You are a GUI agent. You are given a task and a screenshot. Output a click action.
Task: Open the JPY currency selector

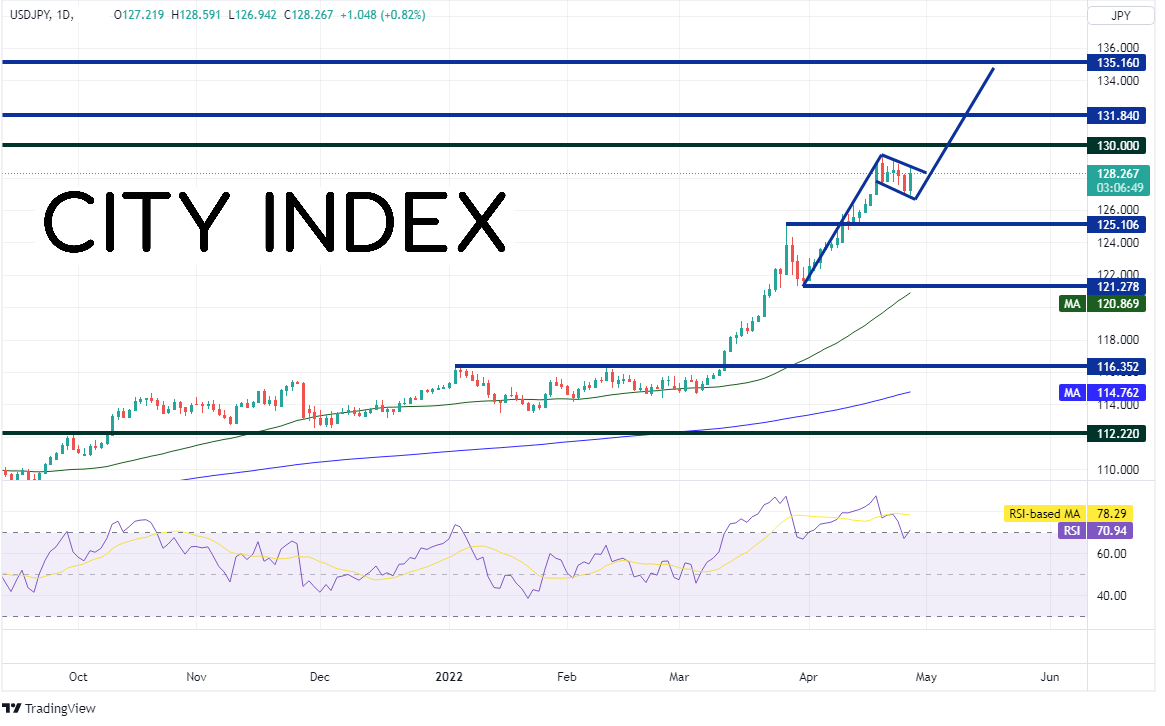point(1120,16)
